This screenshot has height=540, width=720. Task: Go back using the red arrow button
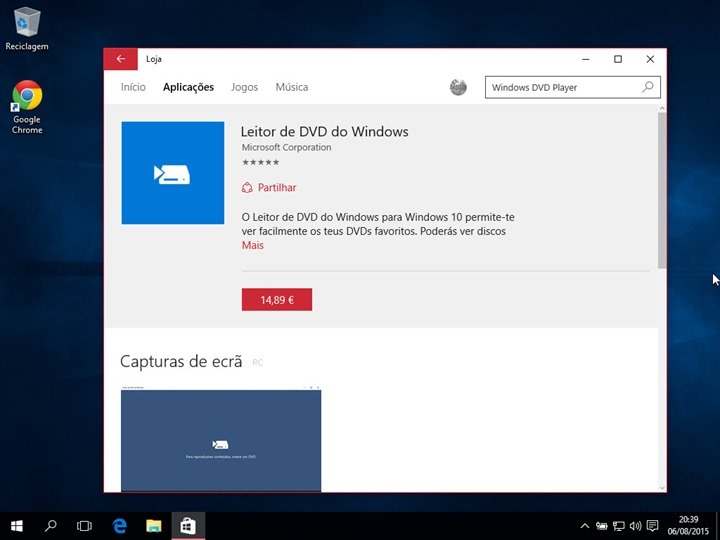[x=121, y=59]
